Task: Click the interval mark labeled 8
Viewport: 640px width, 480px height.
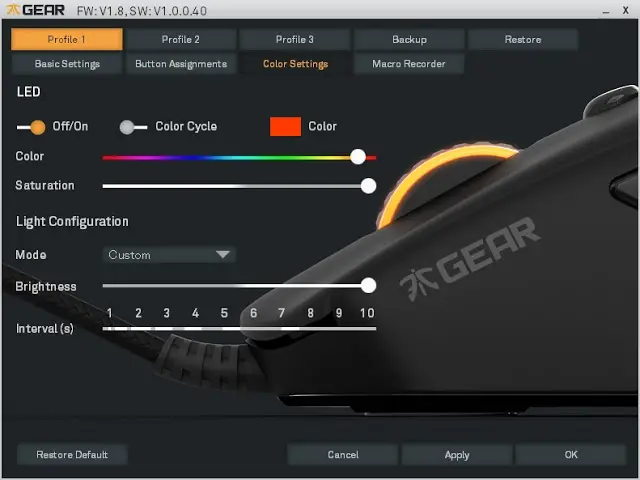Action: 310,313
